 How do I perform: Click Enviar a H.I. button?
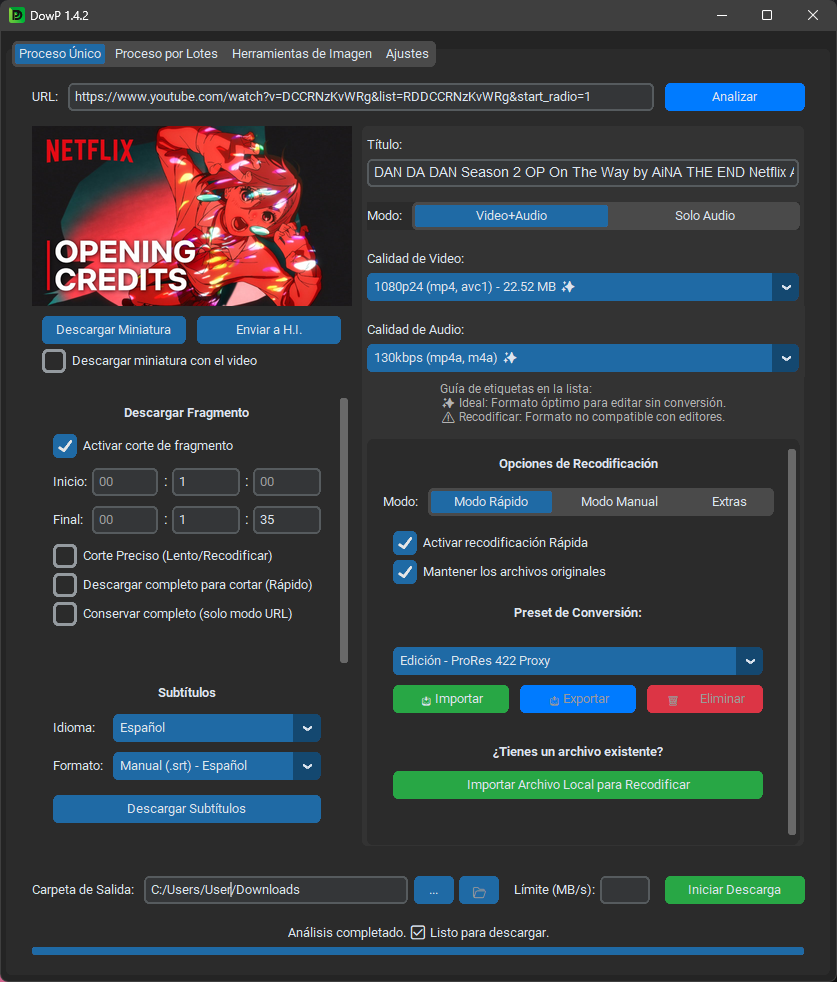(x=269, y=330)
